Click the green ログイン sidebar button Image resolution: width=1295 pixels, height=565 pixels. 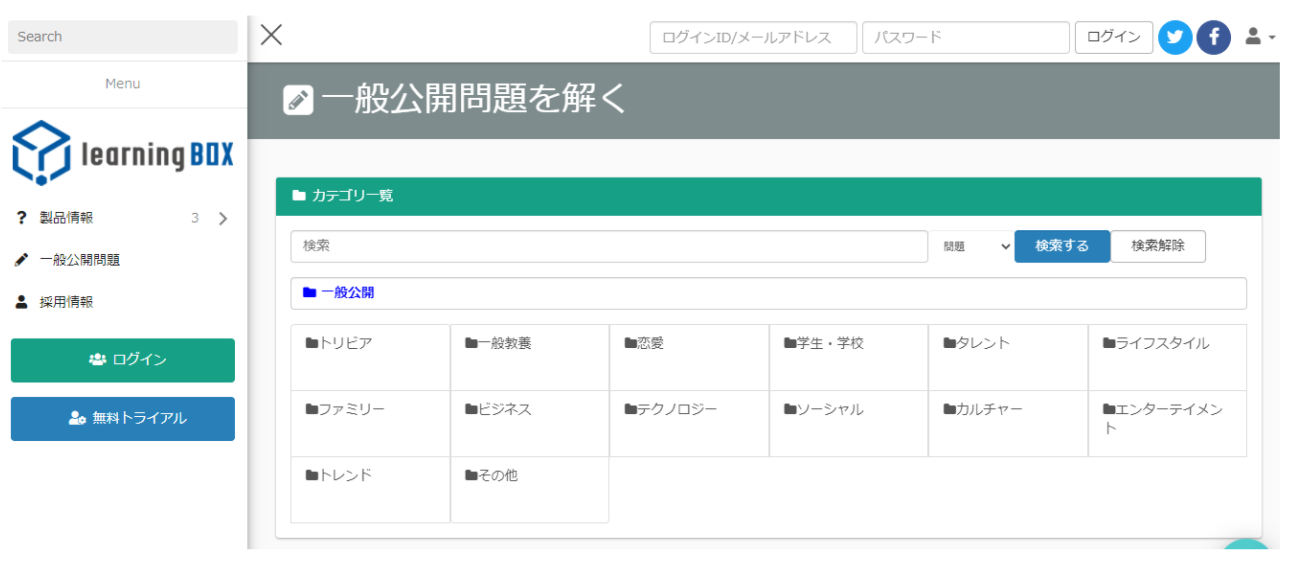[x=123, y=360]
